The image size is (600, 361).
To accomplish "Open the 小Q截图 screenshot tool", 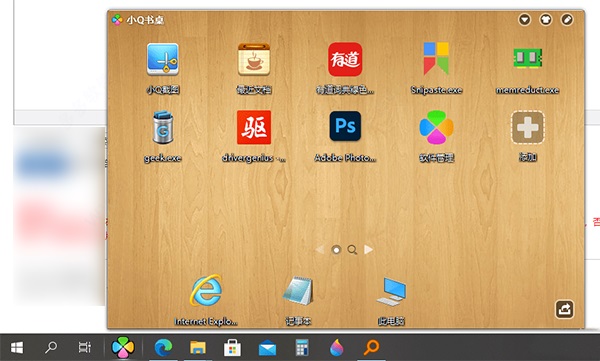I will 163,59.
